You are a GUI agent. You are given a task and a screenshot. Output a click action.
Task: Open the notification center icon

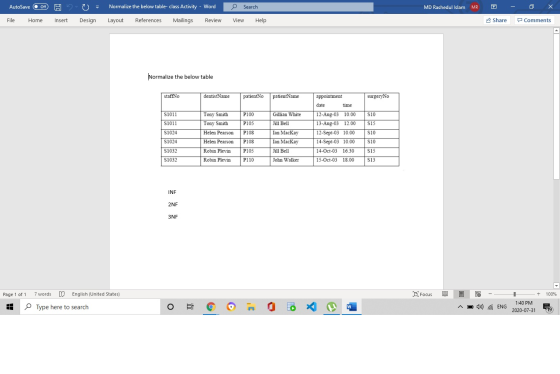point(547,307)
